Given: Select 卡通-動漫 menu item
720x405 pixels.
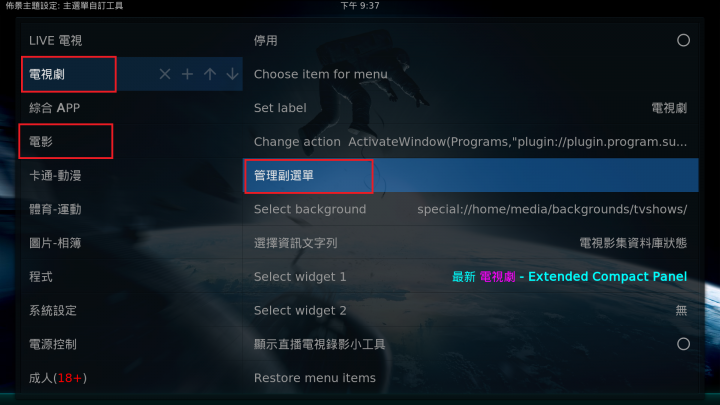Looking at the screenshot, I should tap(132, 175).
